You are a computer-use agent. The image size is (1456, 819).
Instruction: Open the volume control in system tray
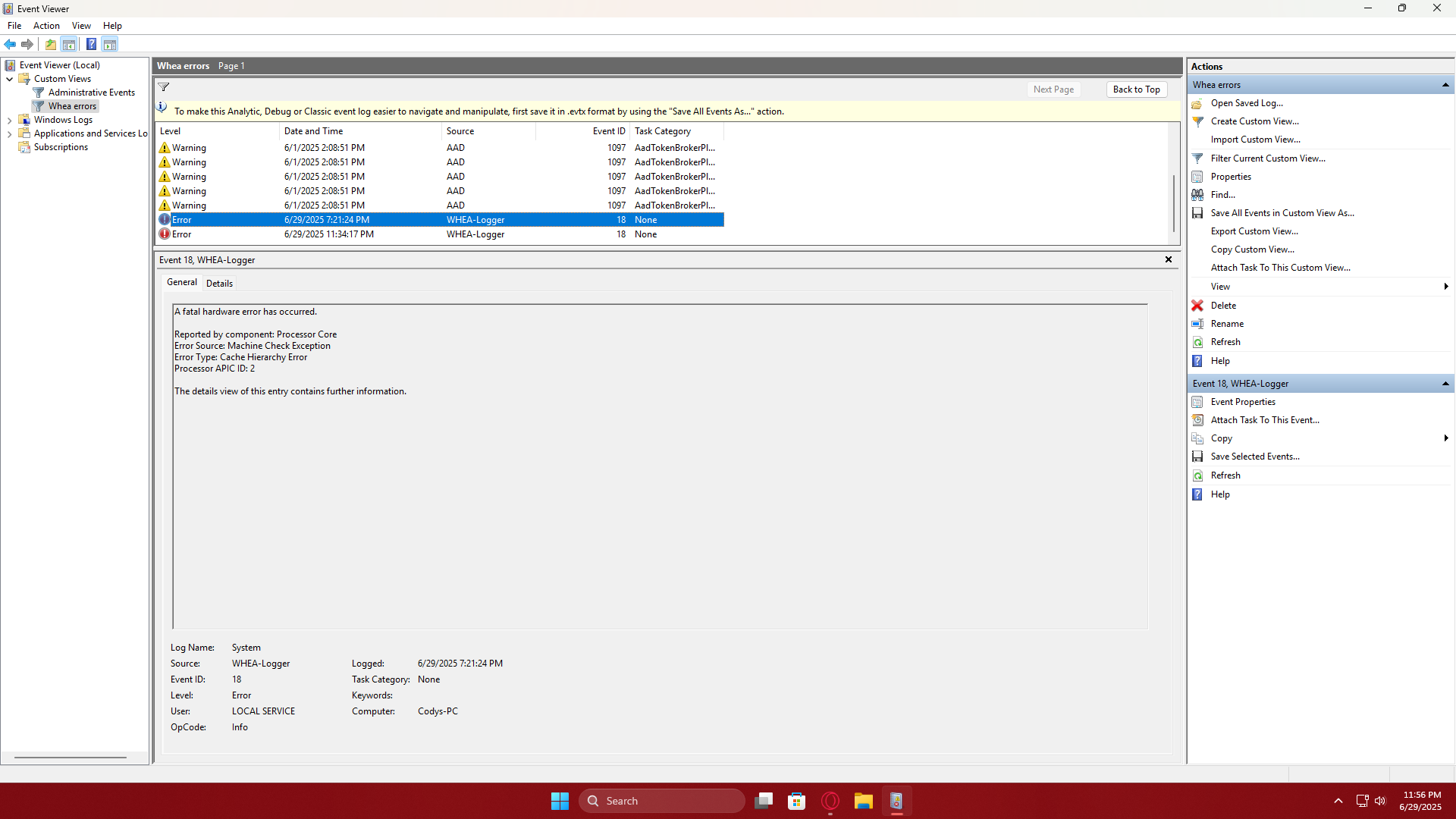tap(1380, 801)
